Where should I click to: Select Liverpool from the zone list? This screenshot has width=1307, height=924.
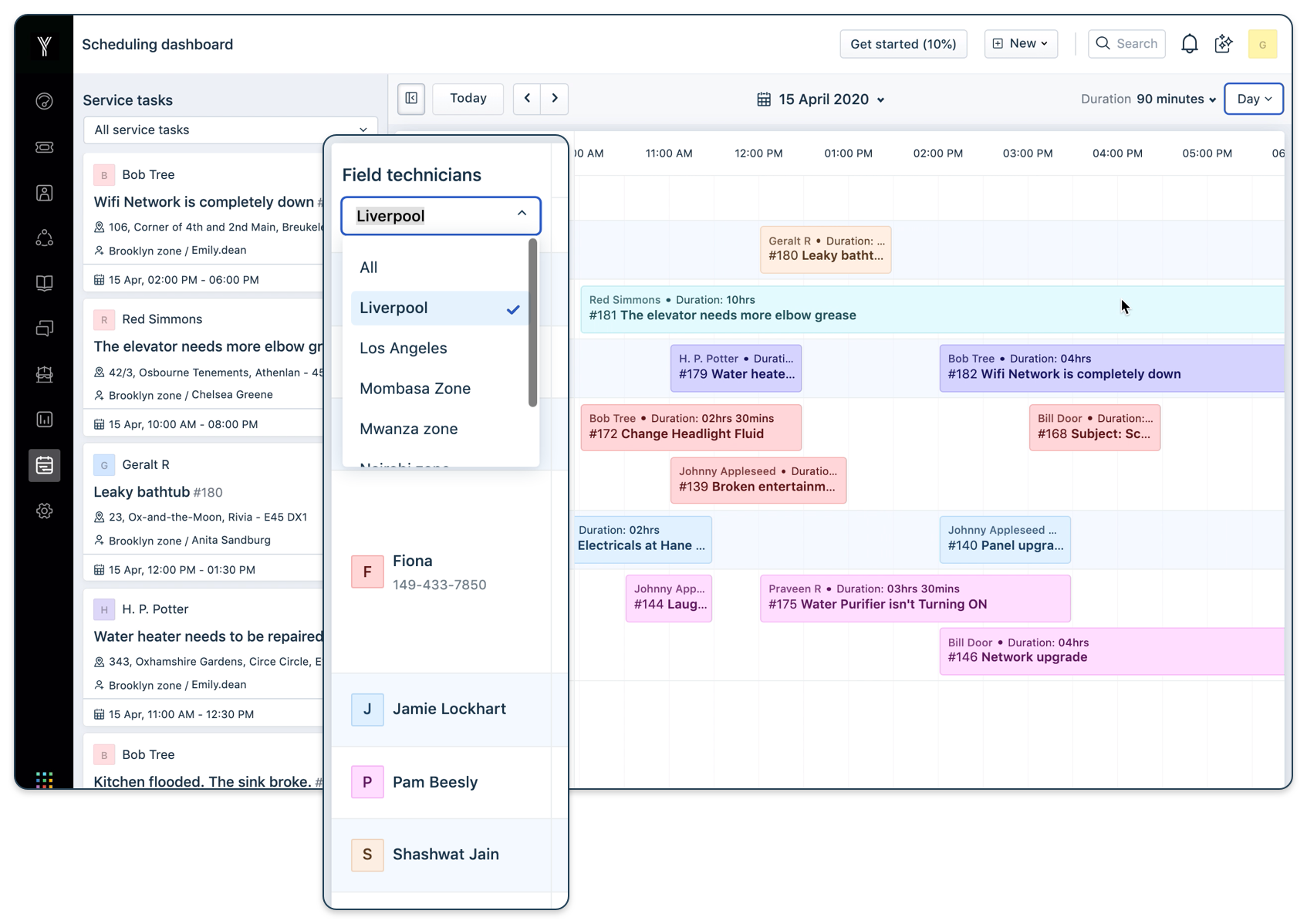coord(393,308)
